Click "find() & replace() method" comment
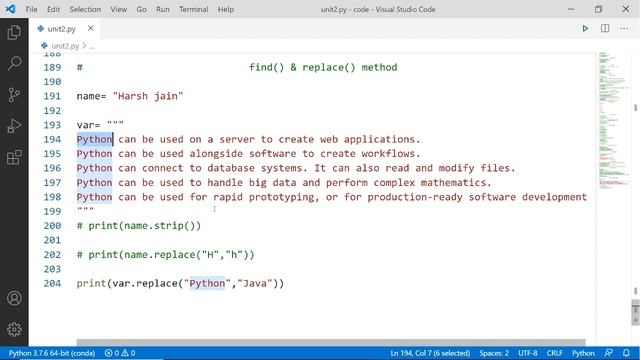 [x=323, y=67]
